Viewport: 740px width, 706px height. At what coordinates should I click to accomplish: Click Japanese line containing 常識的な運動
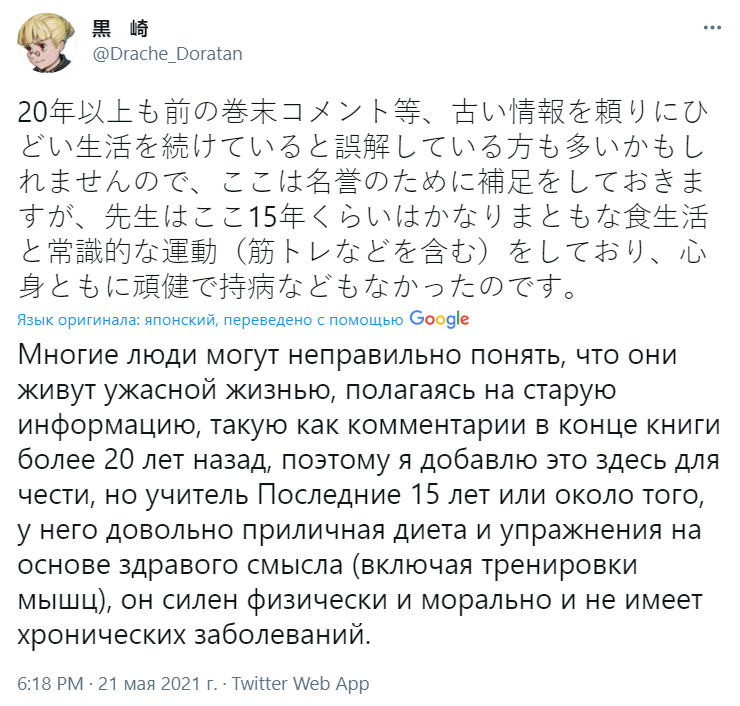click(x=362, y=252)
